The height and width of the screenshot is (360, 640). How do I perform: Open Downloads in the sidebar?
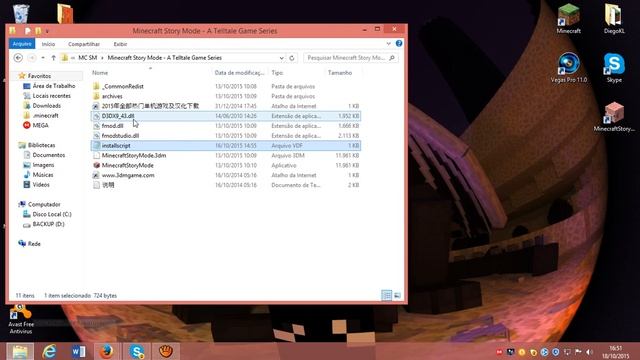point(46,105)
